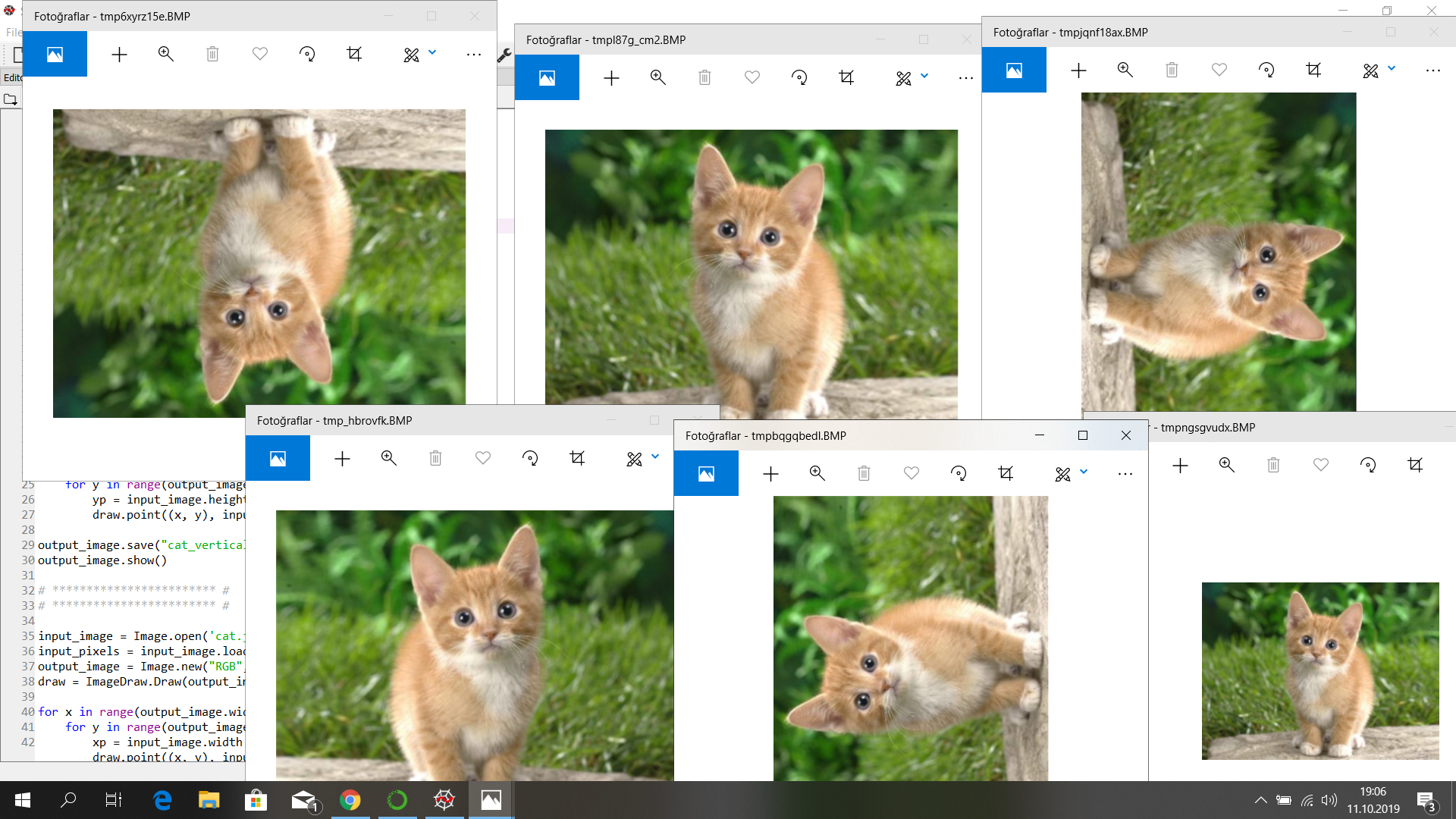The image size is (1456, 819).
Task: Open Edit & Create chevron in tmpjqnf18ax.BMP window
Action: (x=1392, y=68)
